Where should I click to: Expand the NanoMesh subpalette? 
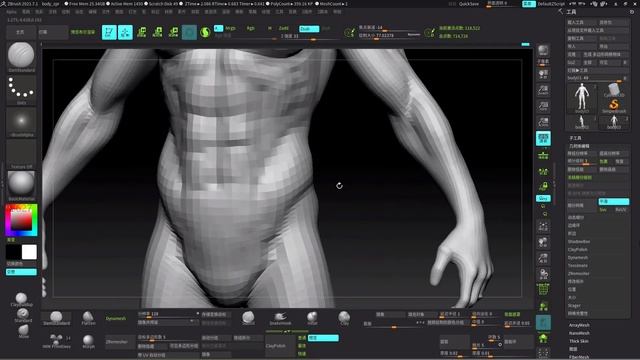click(x=579, y=333)
